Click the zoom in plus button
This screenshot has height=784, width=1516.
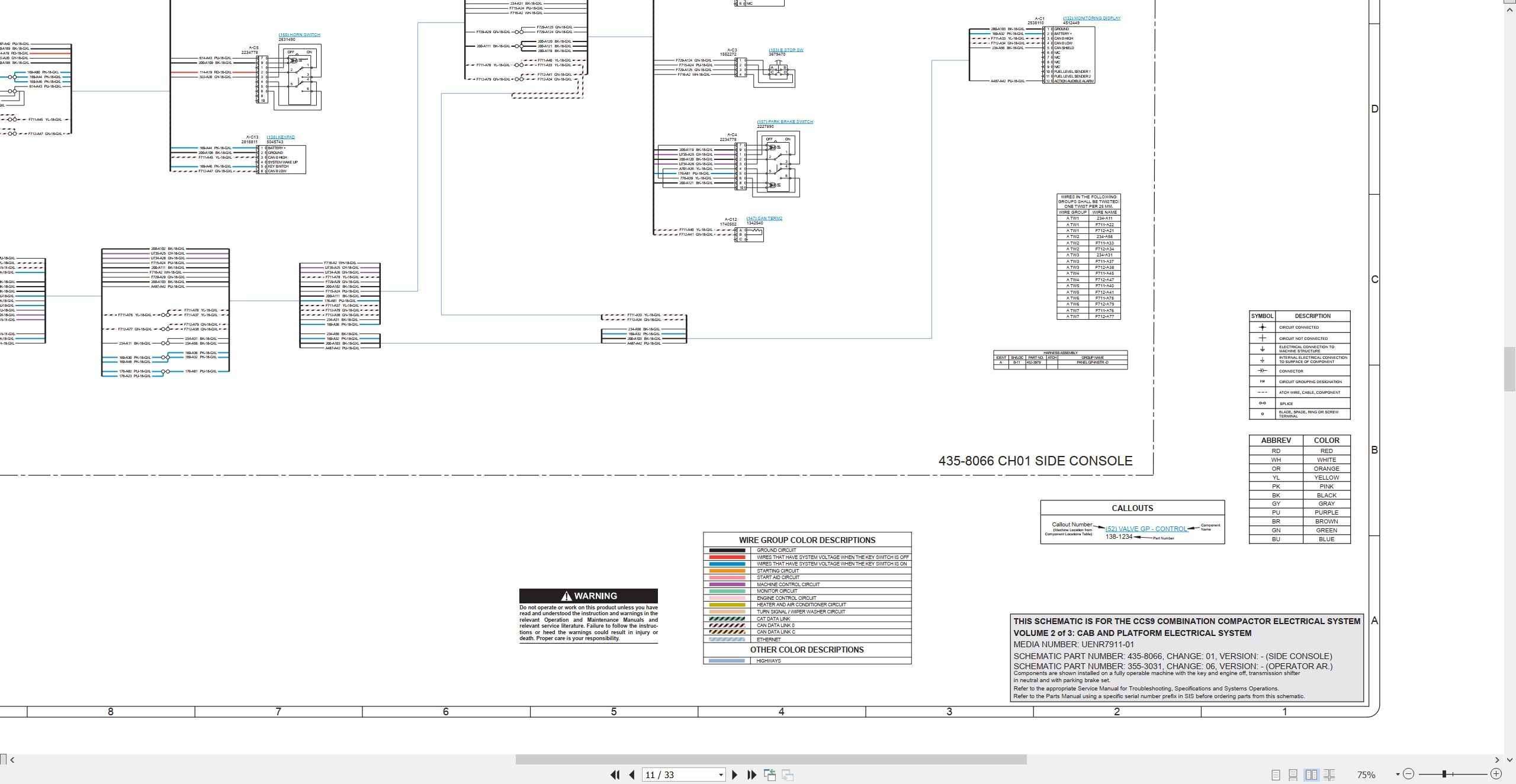[x=1496, y=774]
